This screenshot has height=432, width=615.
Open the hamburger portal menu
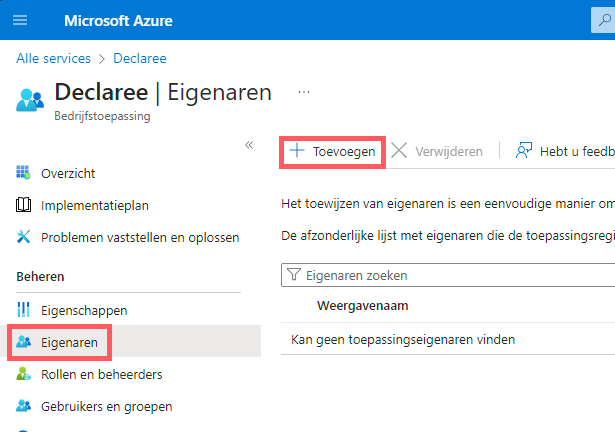(x=21, y=20)
